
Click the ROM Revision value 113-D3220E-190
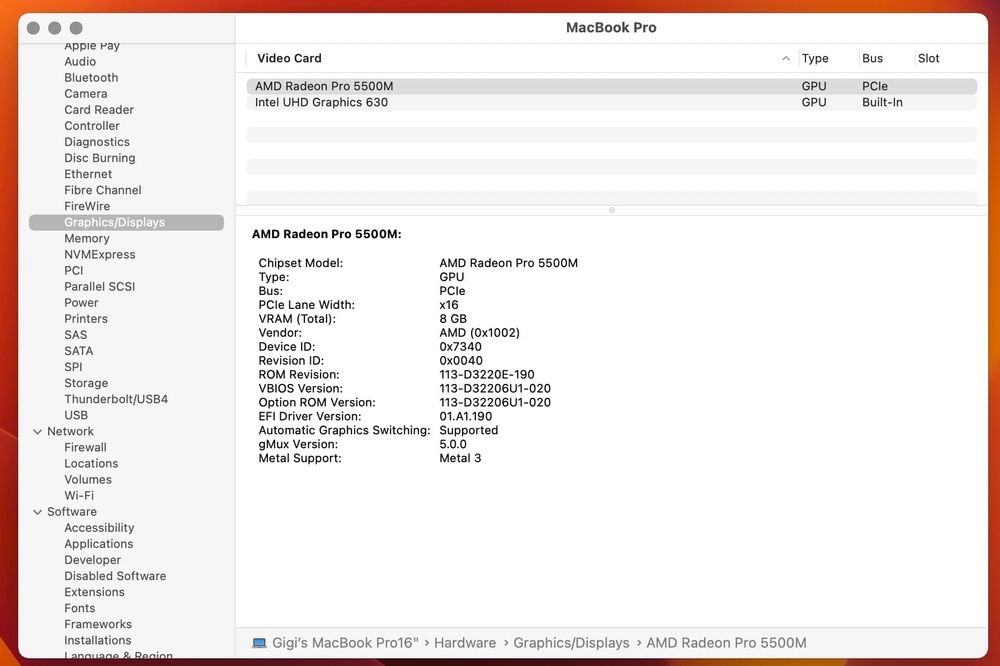(x=487, y=375)
